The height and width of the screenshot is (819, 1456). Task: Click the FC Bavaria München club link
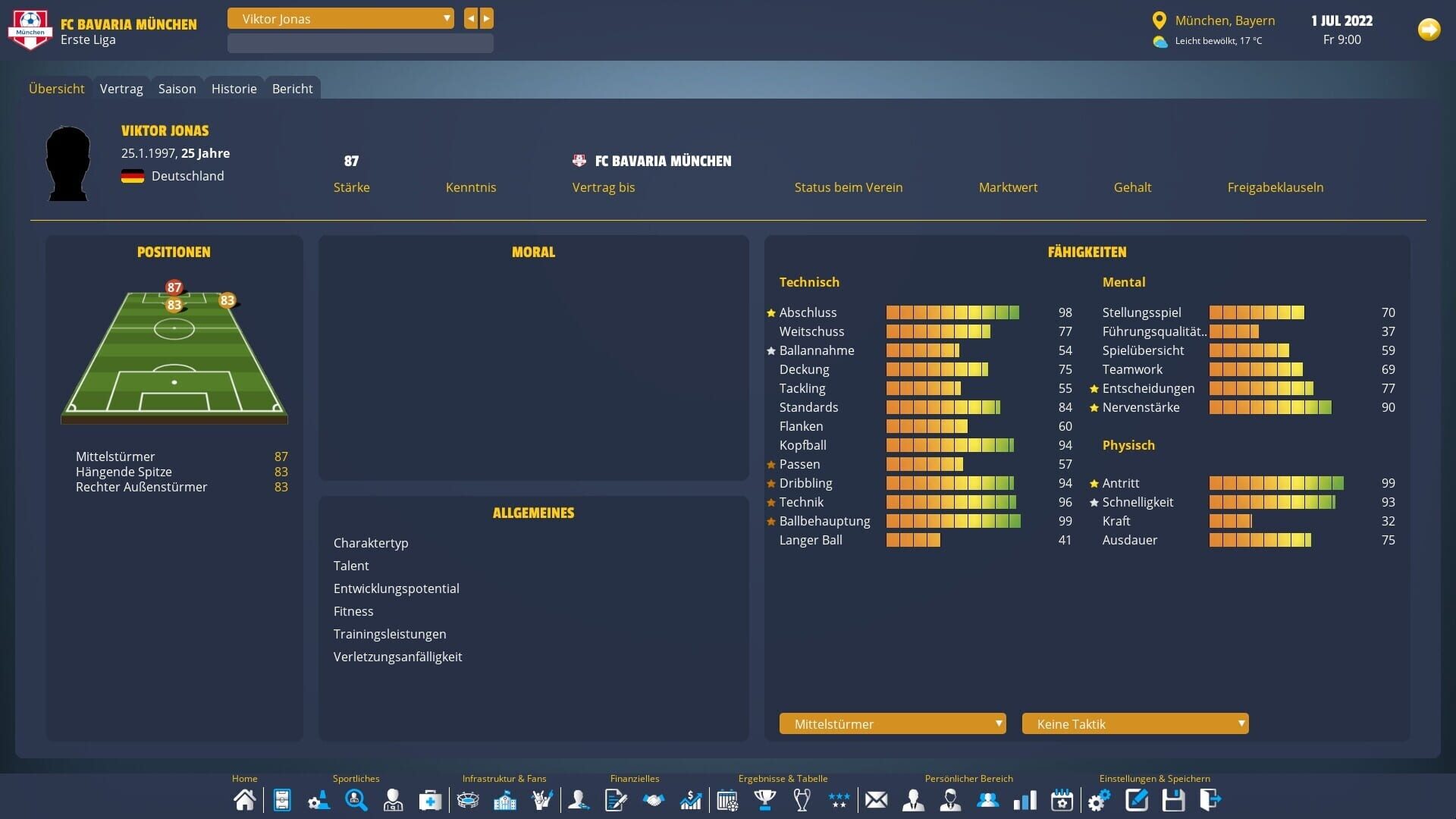pos(662,161)
